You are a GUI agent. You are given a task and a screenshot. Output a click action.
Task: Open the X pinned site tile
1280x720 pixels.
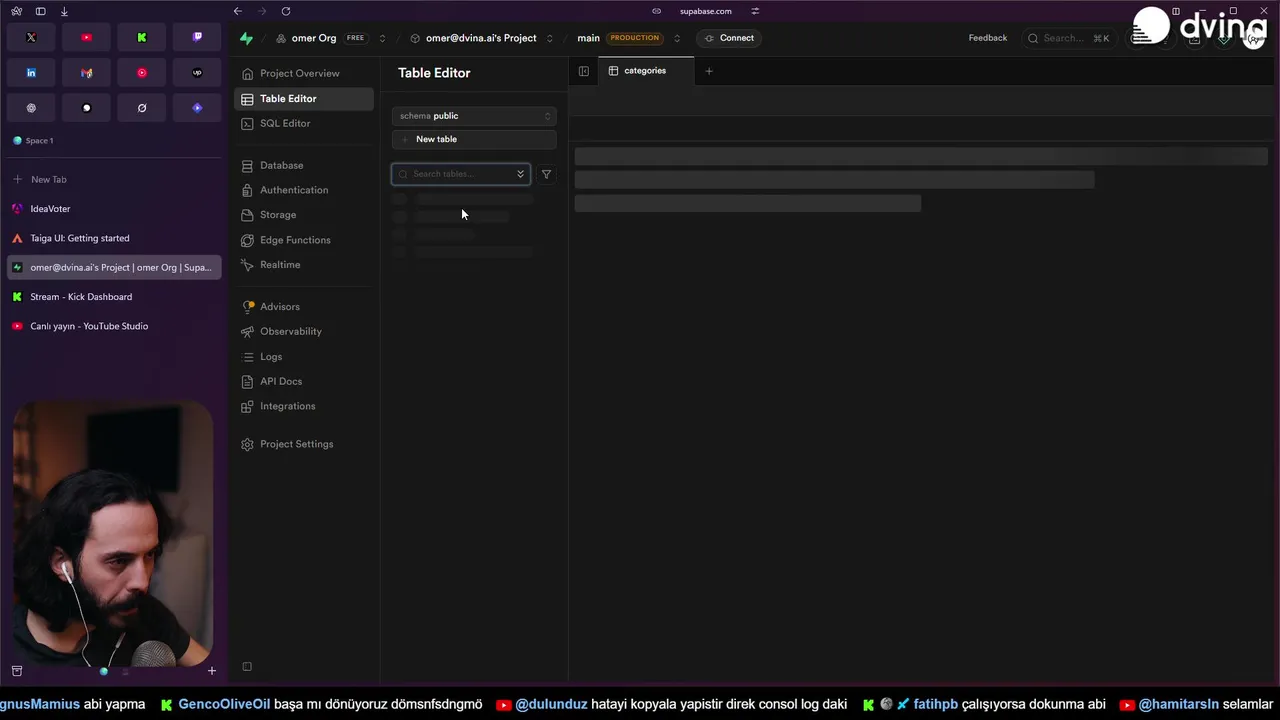point(31,37)
